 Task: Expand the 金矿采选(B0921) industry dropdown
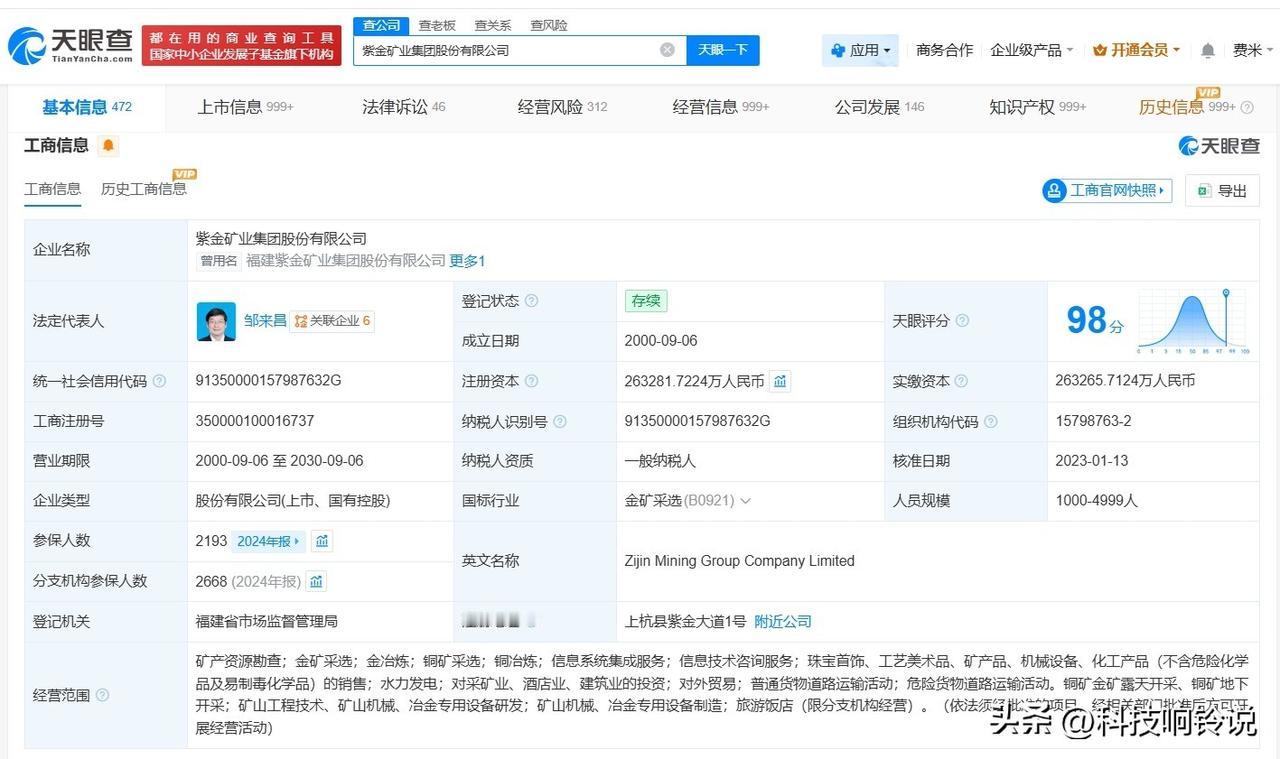(x=744, y=500)
